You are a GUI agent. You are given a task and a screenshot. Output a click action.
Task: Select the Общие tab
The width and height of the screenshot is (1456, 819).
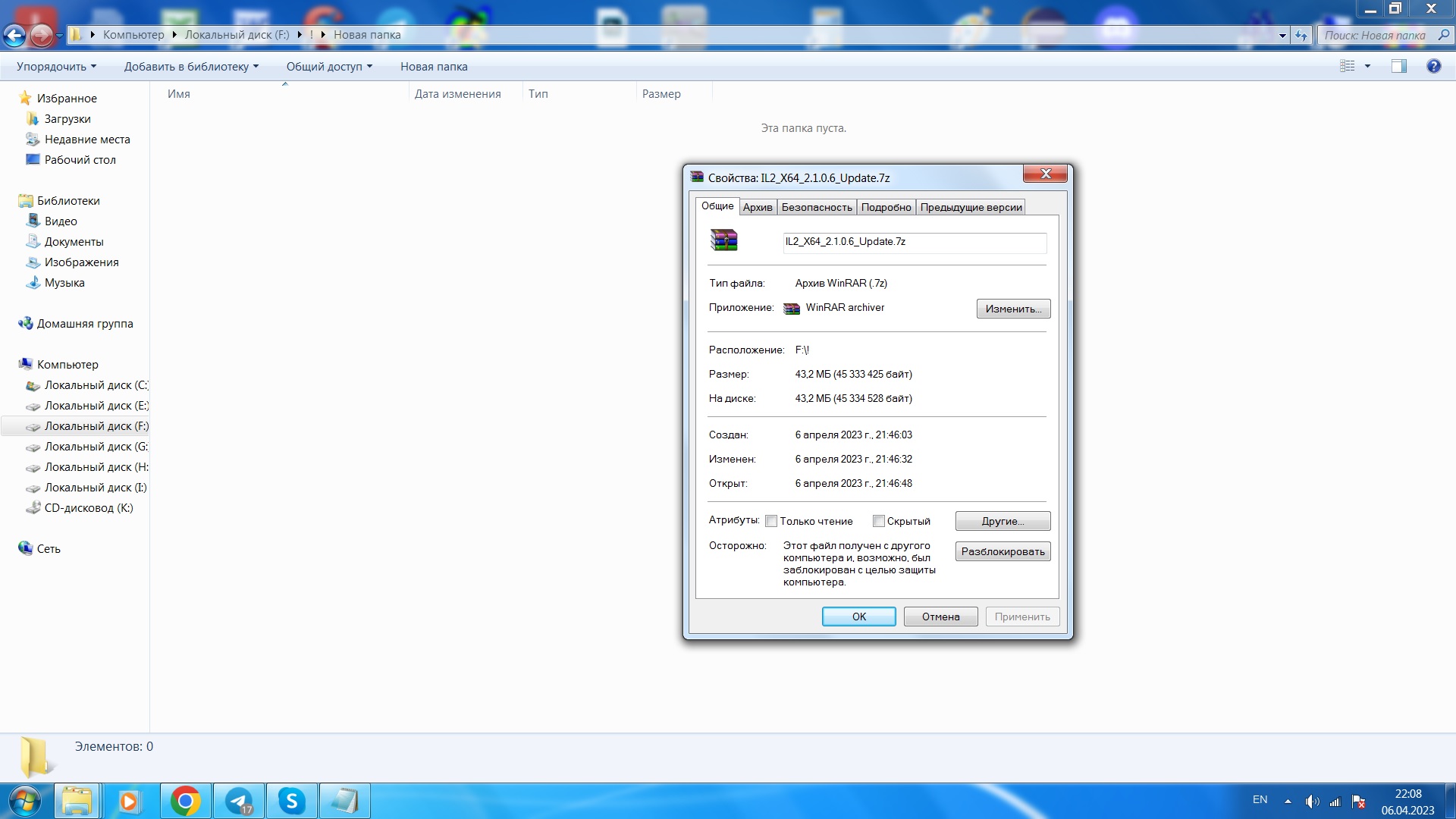[717, 206]
